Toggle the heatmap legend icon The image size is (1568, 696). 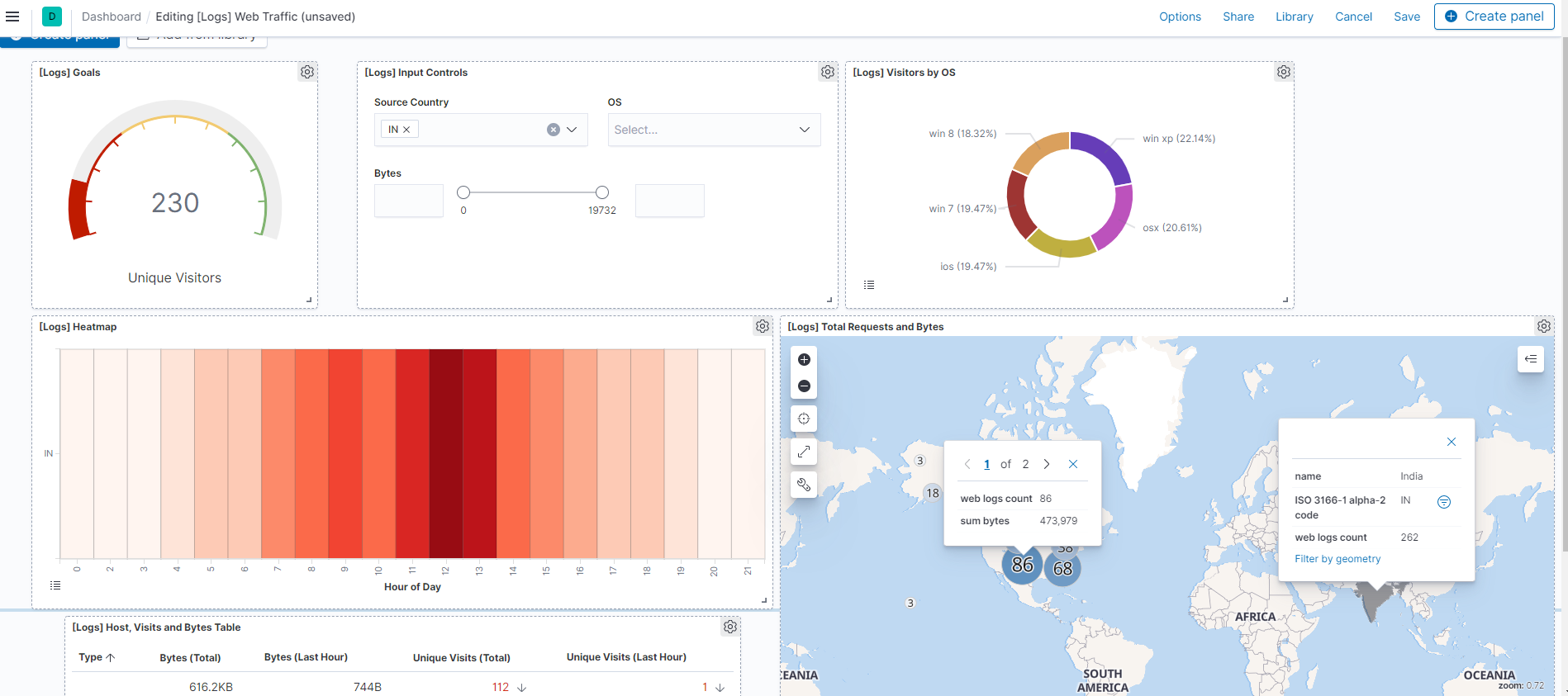(x=55, y=585)
